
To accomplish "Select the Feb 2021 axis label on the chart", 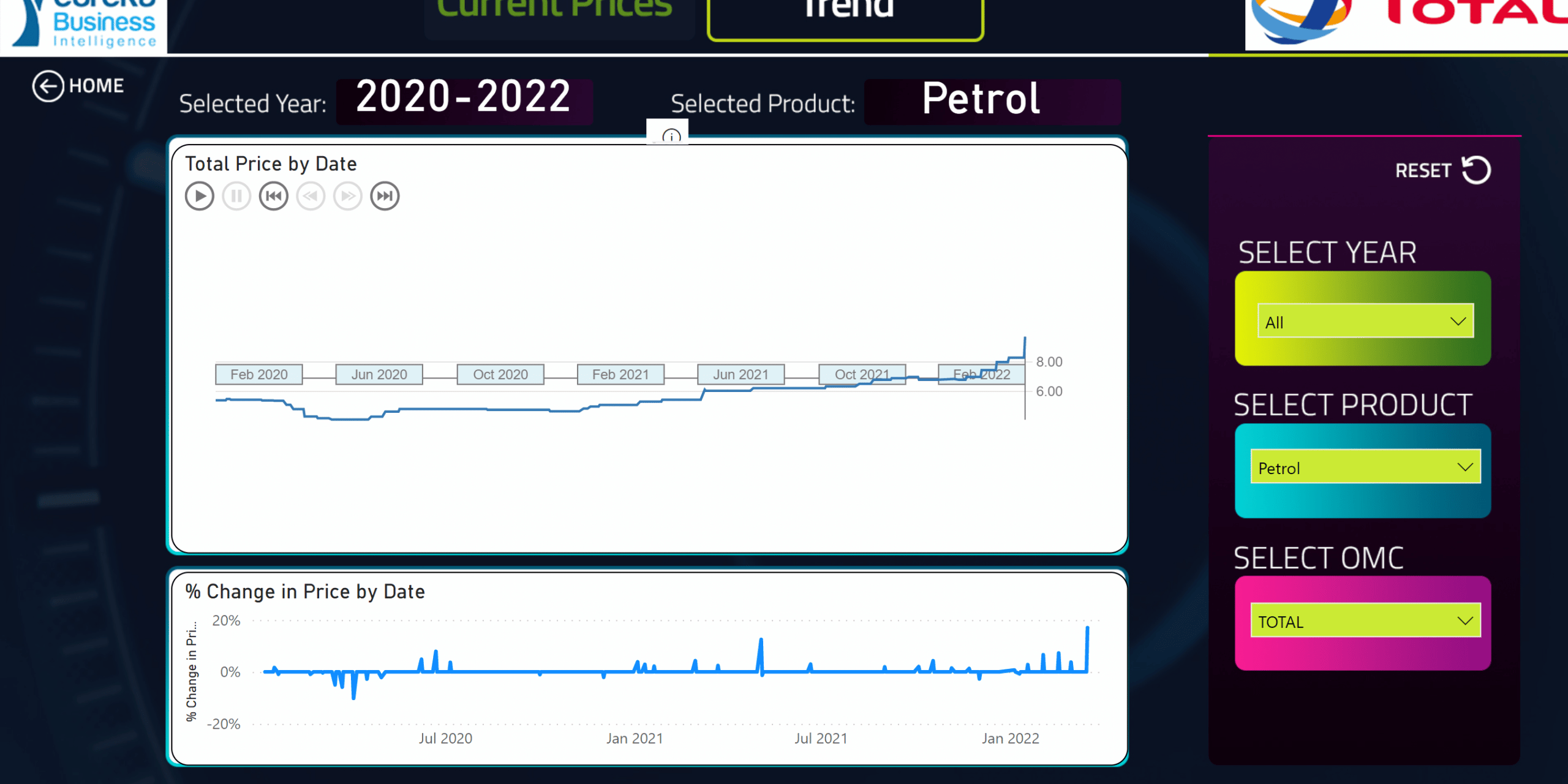I will pyautogui.click(x=620, y=374).
